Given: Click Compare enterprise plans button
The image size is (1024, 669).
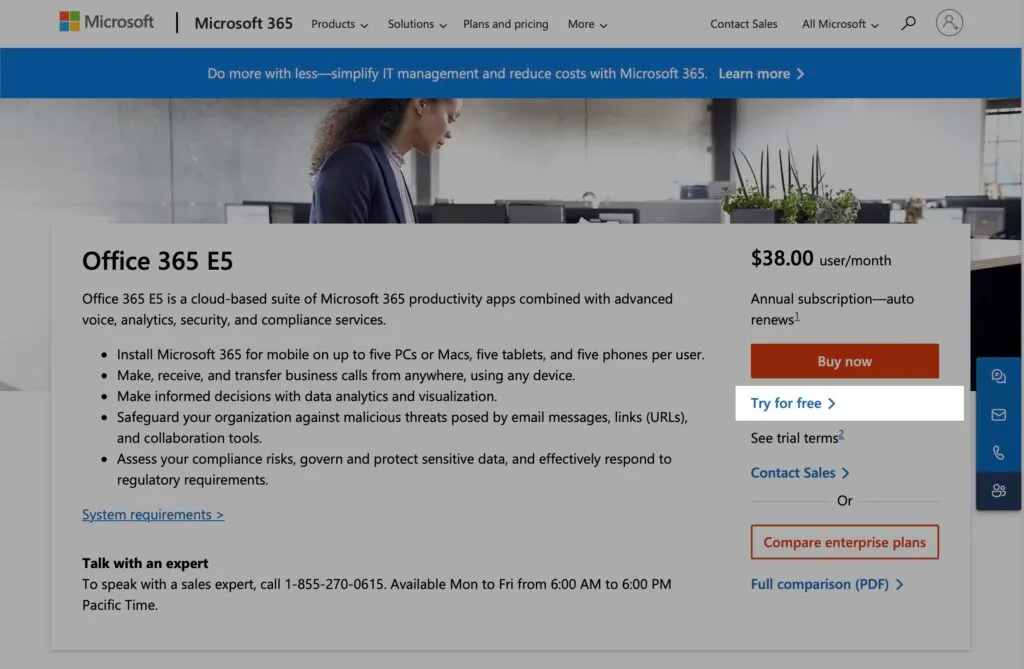Looking at the screenshot, I should pyautogui.click(x=844, y=542).
